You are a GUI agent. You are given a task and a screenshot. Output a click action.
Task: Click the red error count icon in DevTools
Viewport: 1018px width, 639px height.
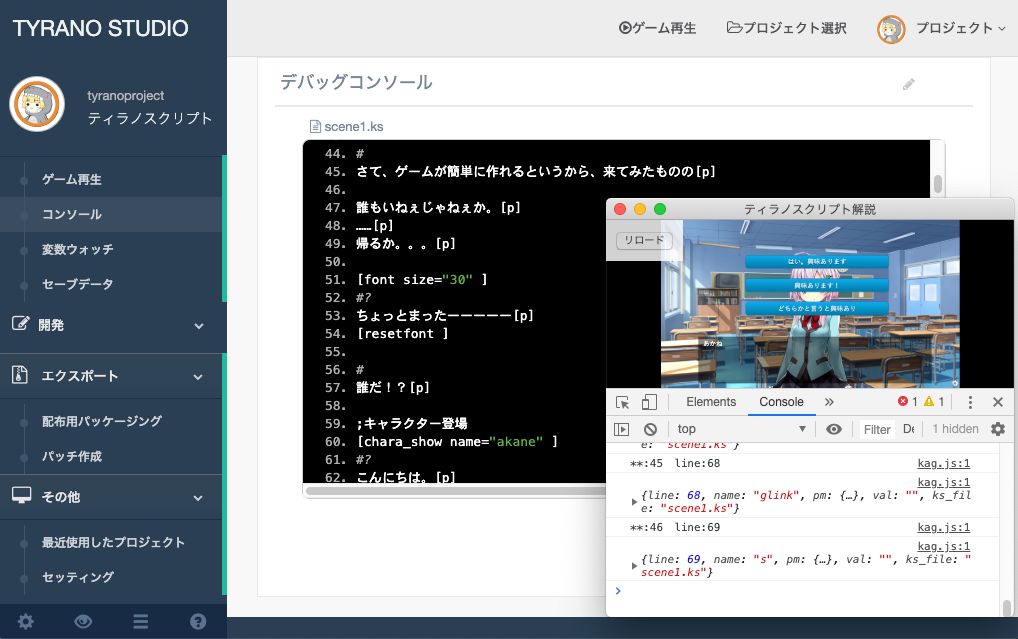902,401
